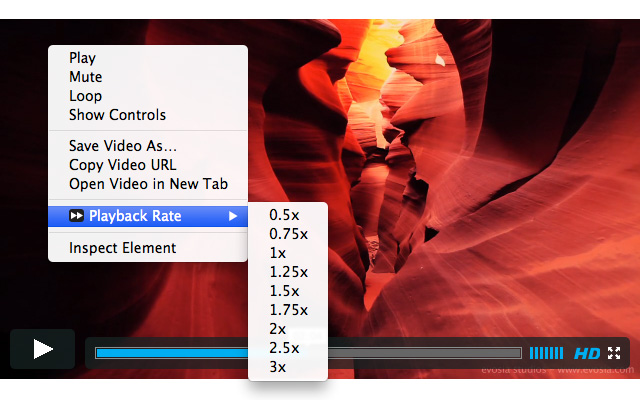This screenshot has height=400, width=640.
Task: Enter fullscreen with the expand arrows icon
Action: (614, 353)
